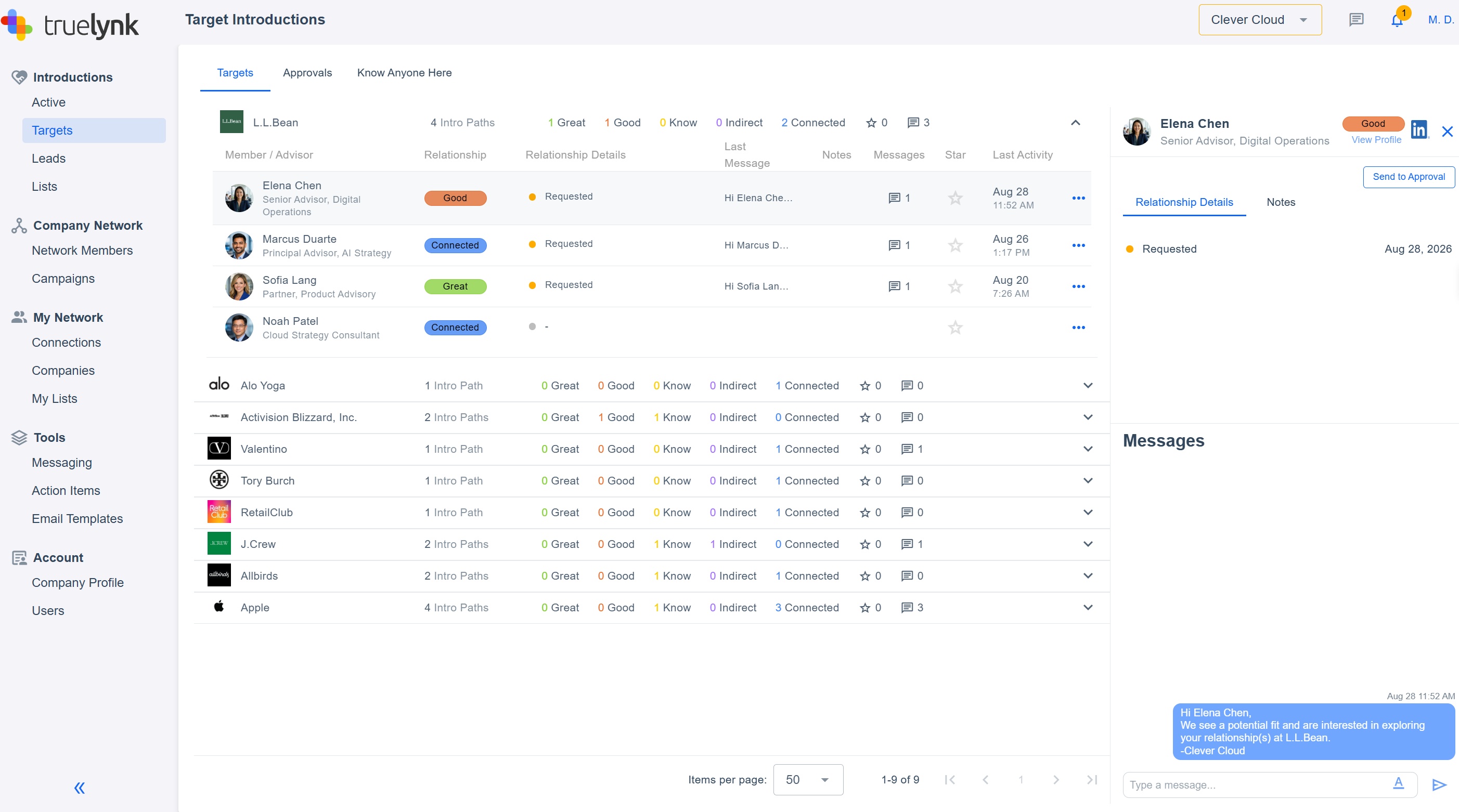Go to the first page of results
This screenshot has width=1459, height=812.
(950, 780)
